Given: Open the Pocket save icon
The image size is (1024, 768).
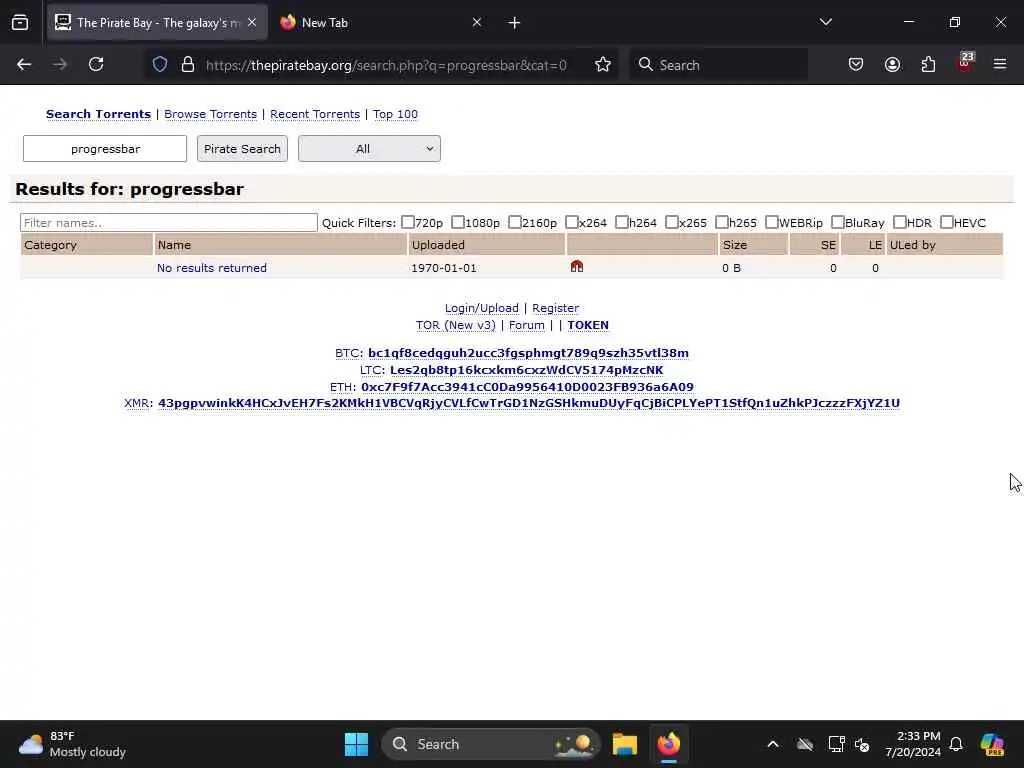Looking at the screenshot, I should point(856,65).
